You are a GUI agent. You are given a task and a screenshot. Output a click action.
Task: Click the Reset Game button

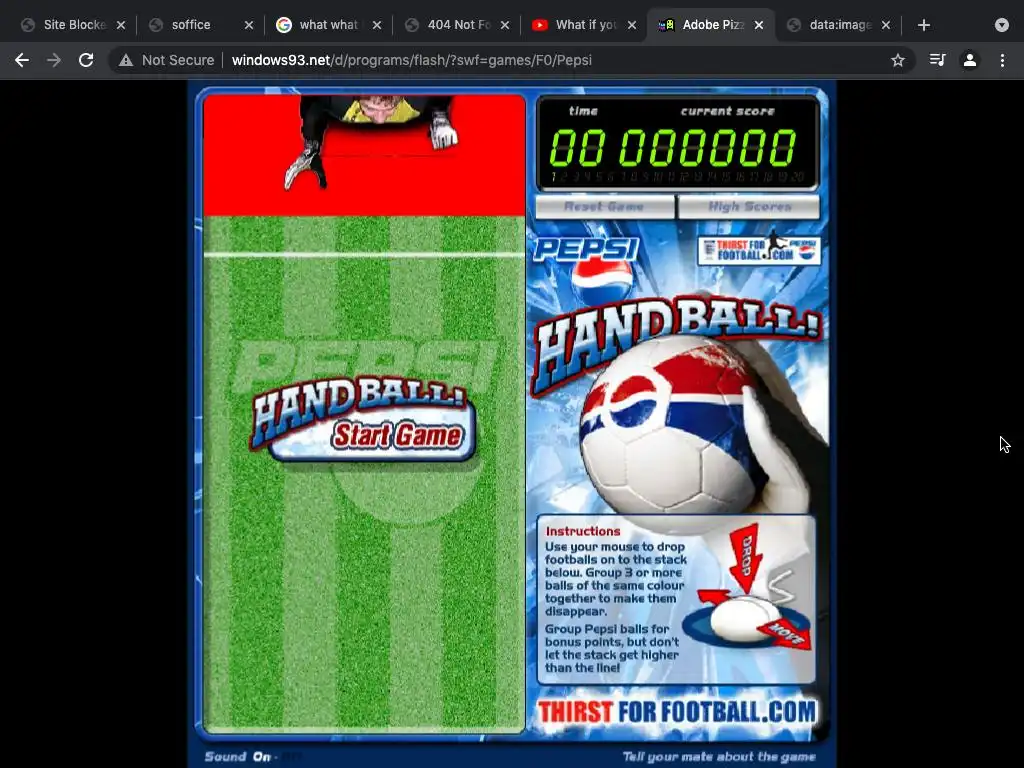(605, 206)
